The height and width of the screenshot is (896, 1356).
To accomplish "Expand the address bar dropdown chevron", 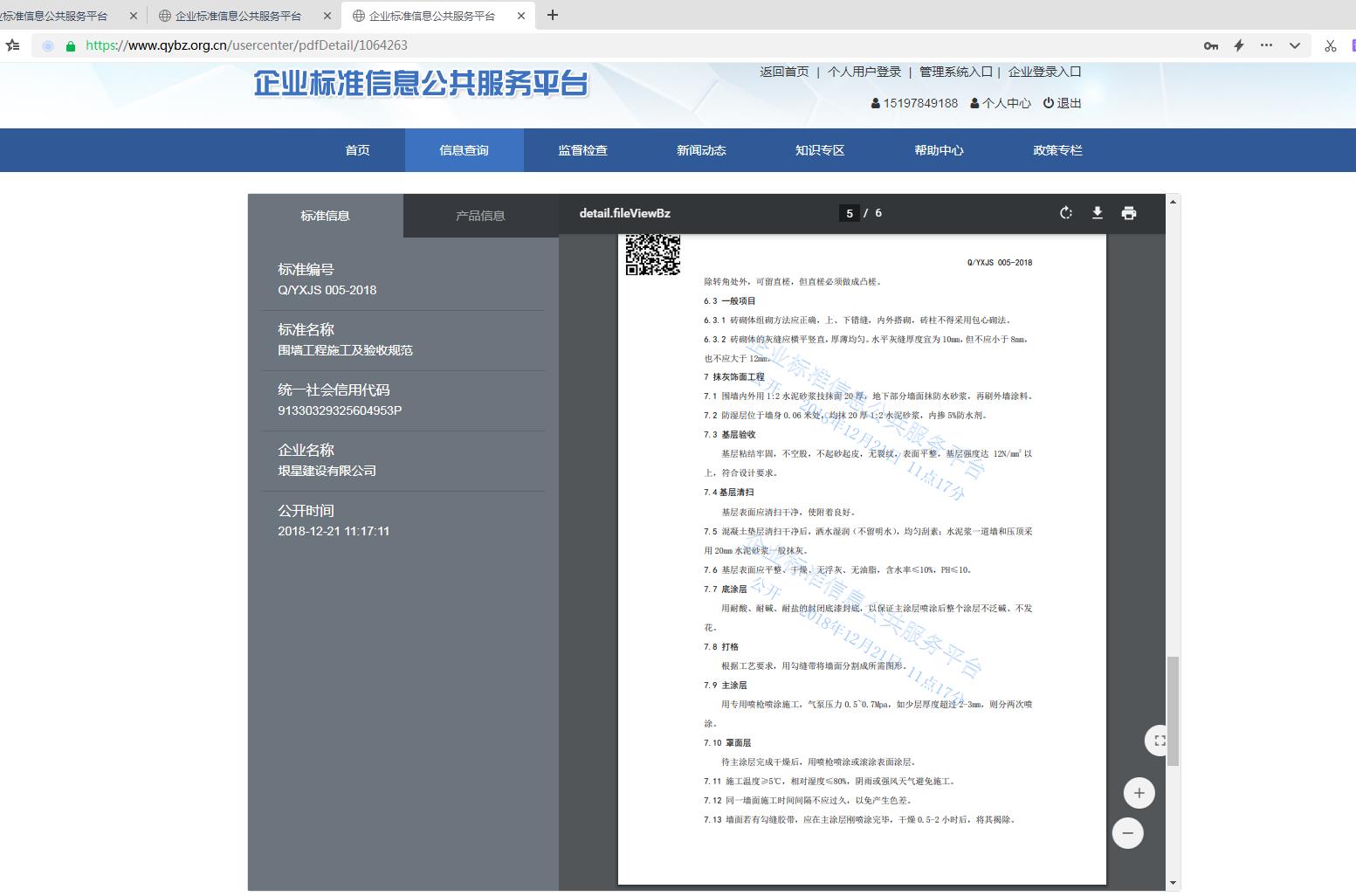I will (1295, 45).
